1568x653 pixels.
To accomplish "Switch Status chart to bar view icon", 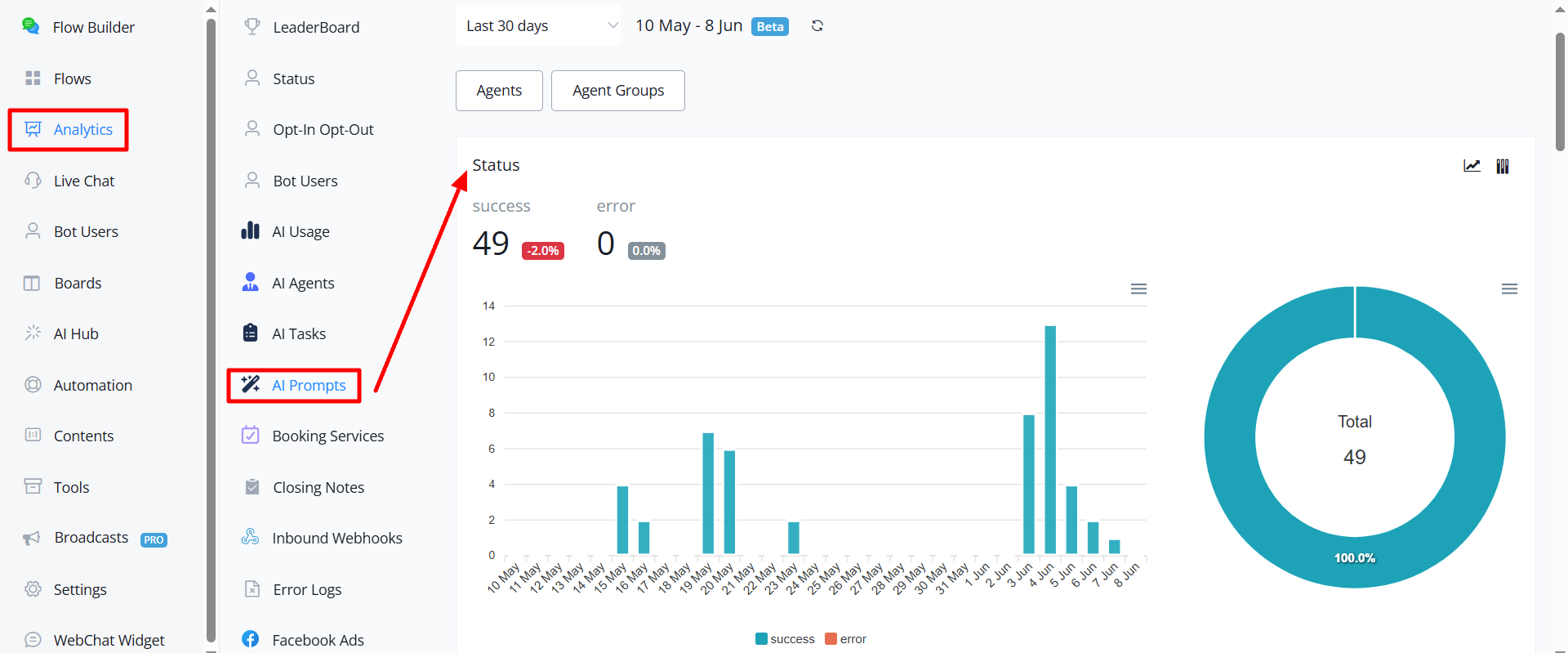I will pyautogui.click(x=1503, y=166).
